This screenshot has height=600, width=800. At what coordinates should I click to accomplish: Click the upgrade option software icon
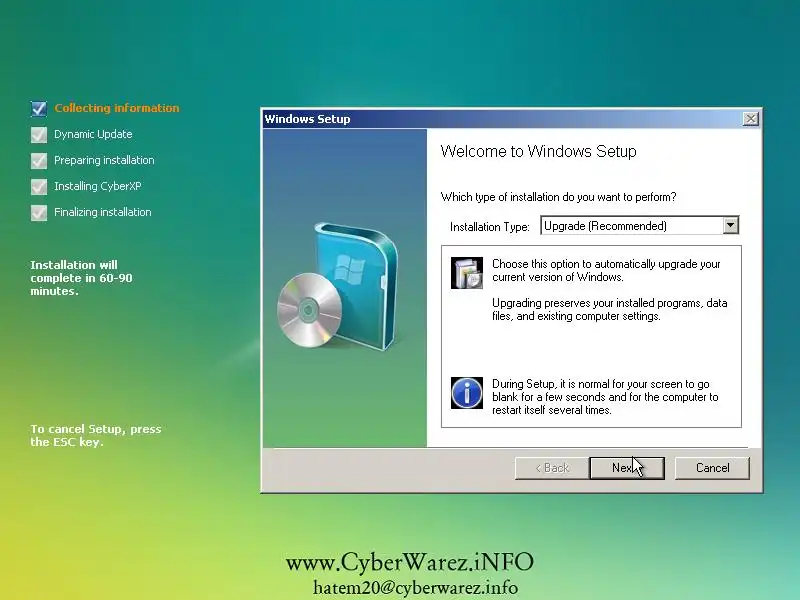[x=467, y=273]
